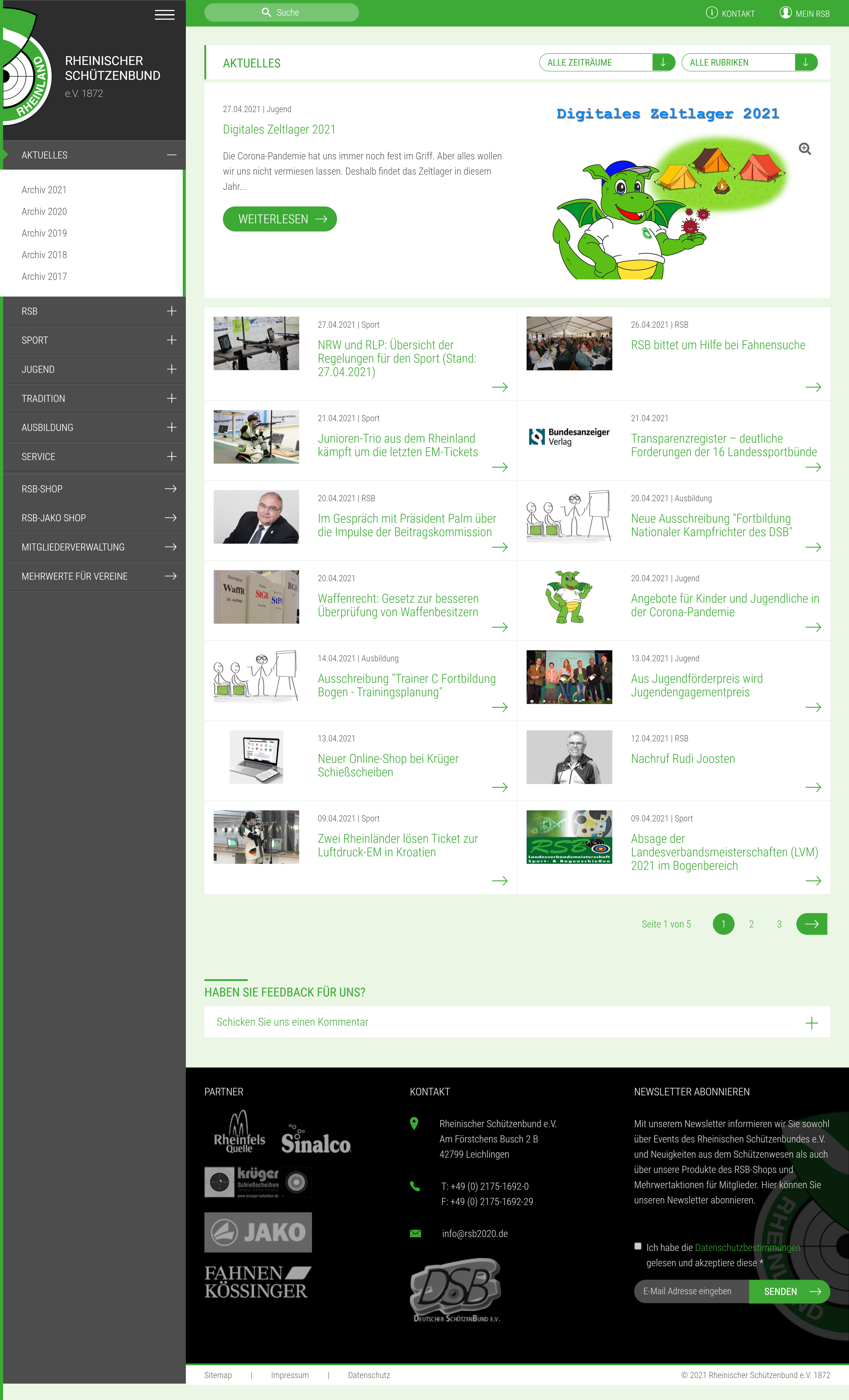
Task: Tick the Datenschutzbestimmungen acceptance checkbox
Action: pyautogui.click(x=638, y=1246)
